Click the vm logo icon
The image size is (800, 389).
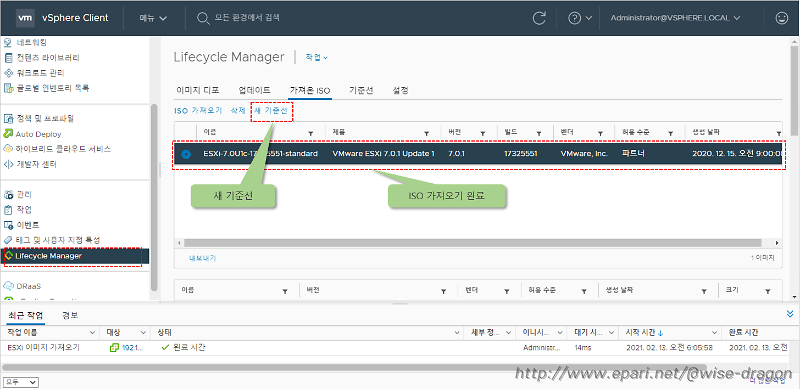(25, 18)
